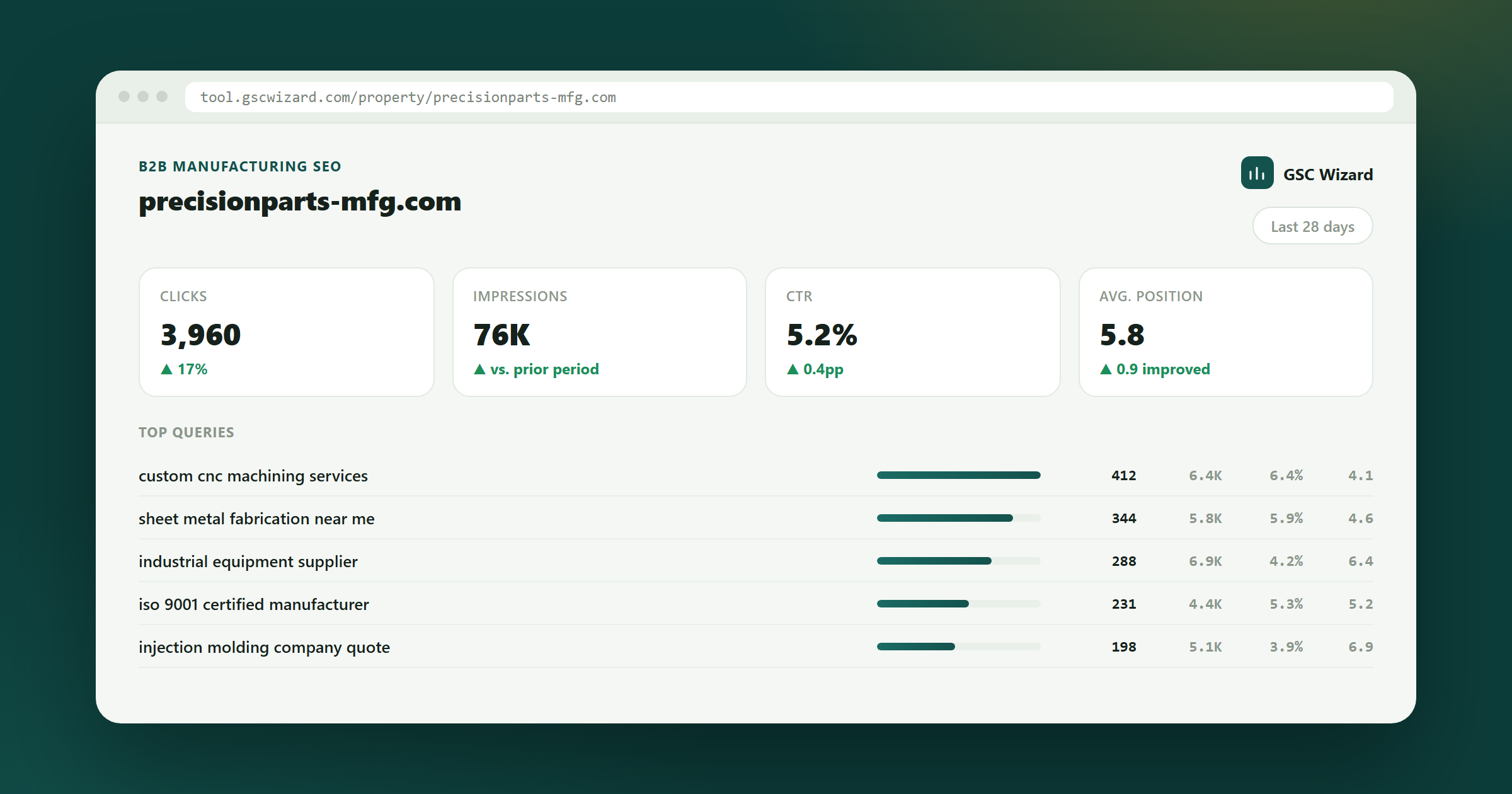Click the up-triangle beside 0.9 improved

[x=1106, y=369]
